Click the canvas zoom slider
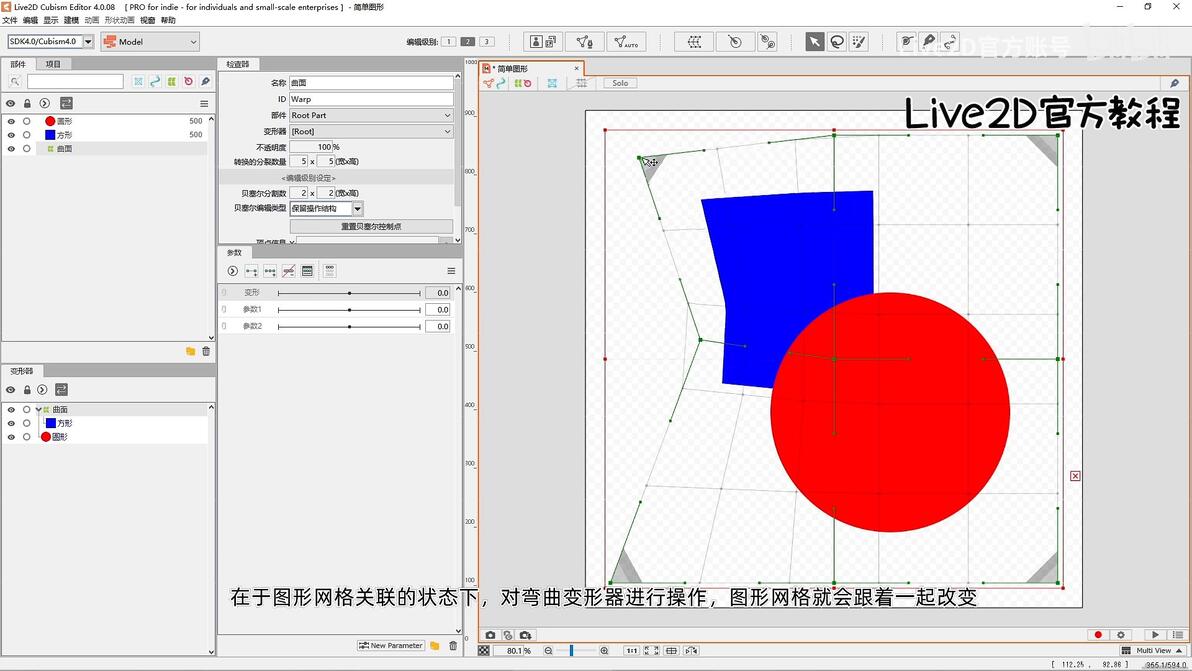 click(x=572, y=651)
